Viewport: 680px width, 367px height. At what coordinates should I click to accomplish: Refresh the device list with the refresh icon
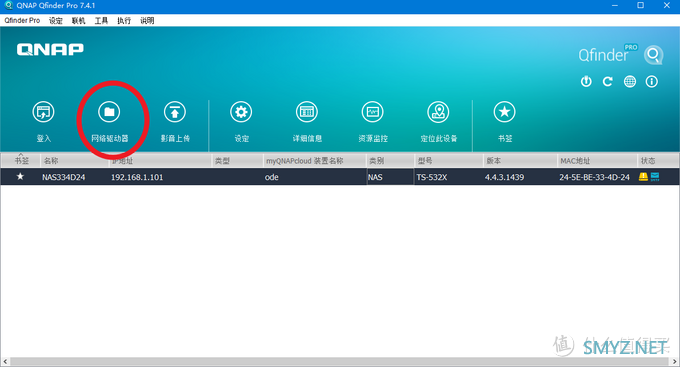(x=608, y=81)
